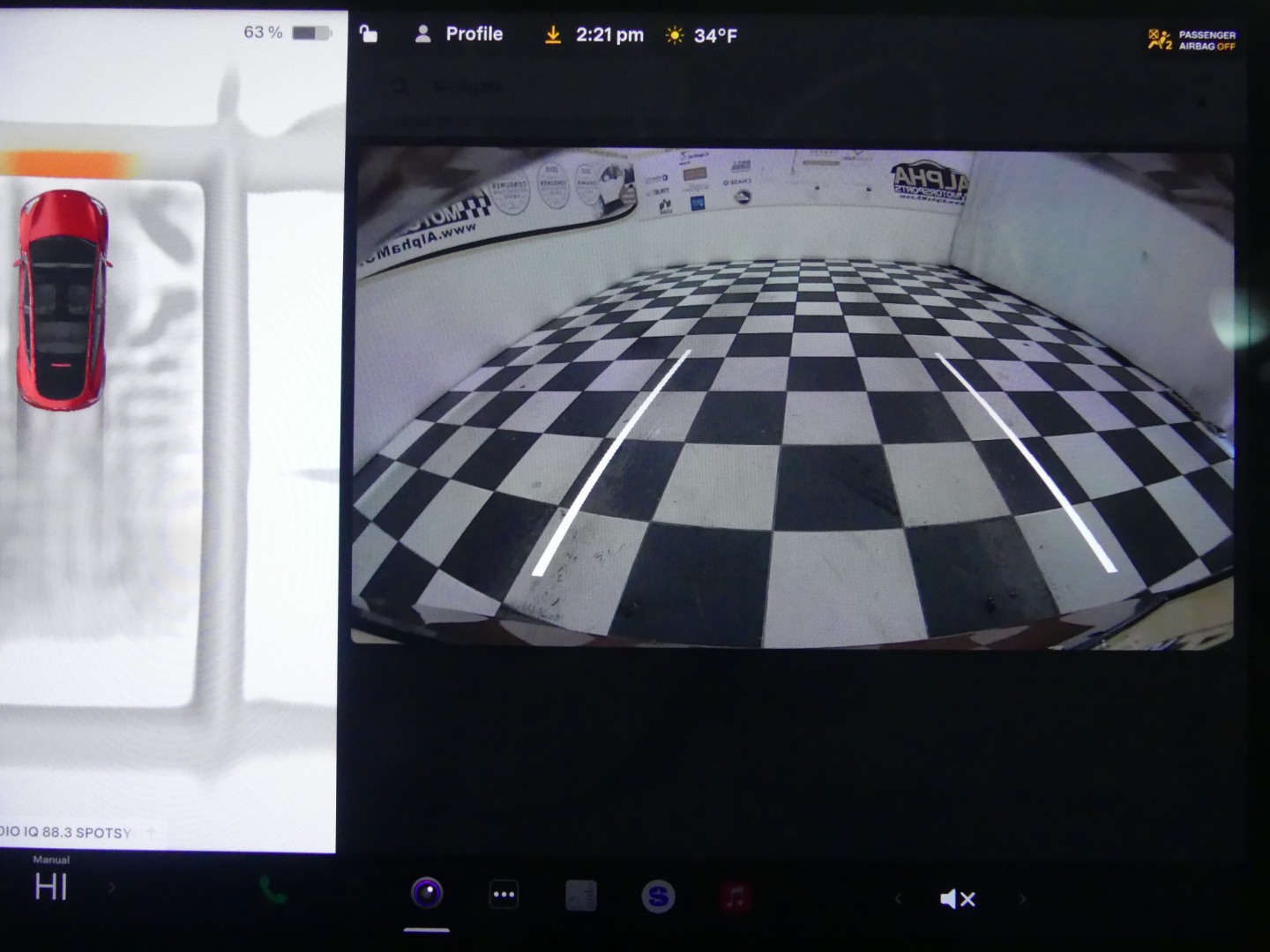Open the red music app
Screen dimensions: 1270x952
coord(736,897)
